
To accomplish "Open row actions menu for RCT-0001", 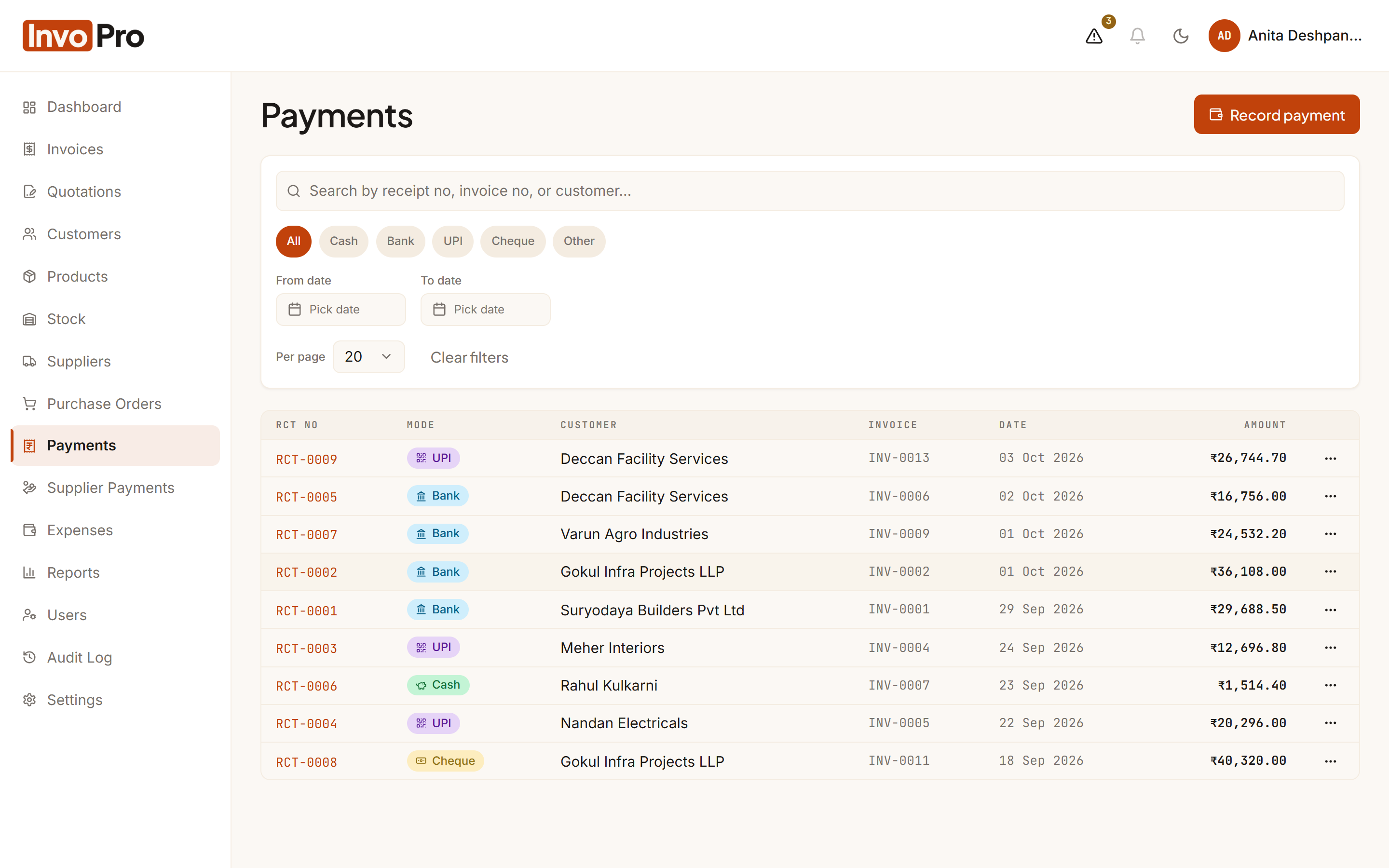I will [x=1331, y=610].
